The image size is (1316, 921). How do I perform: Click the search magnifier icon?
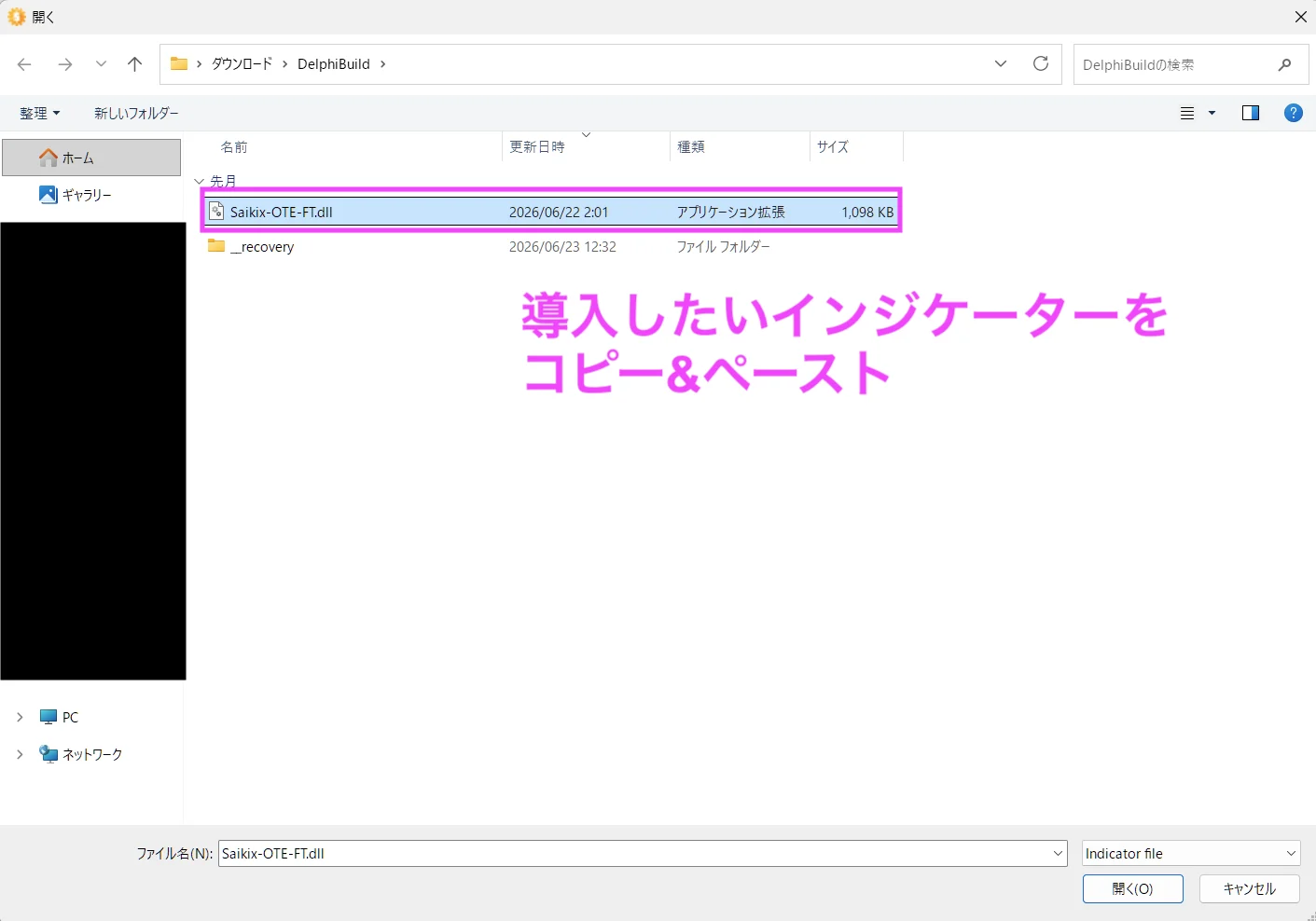pos(1285,64)
